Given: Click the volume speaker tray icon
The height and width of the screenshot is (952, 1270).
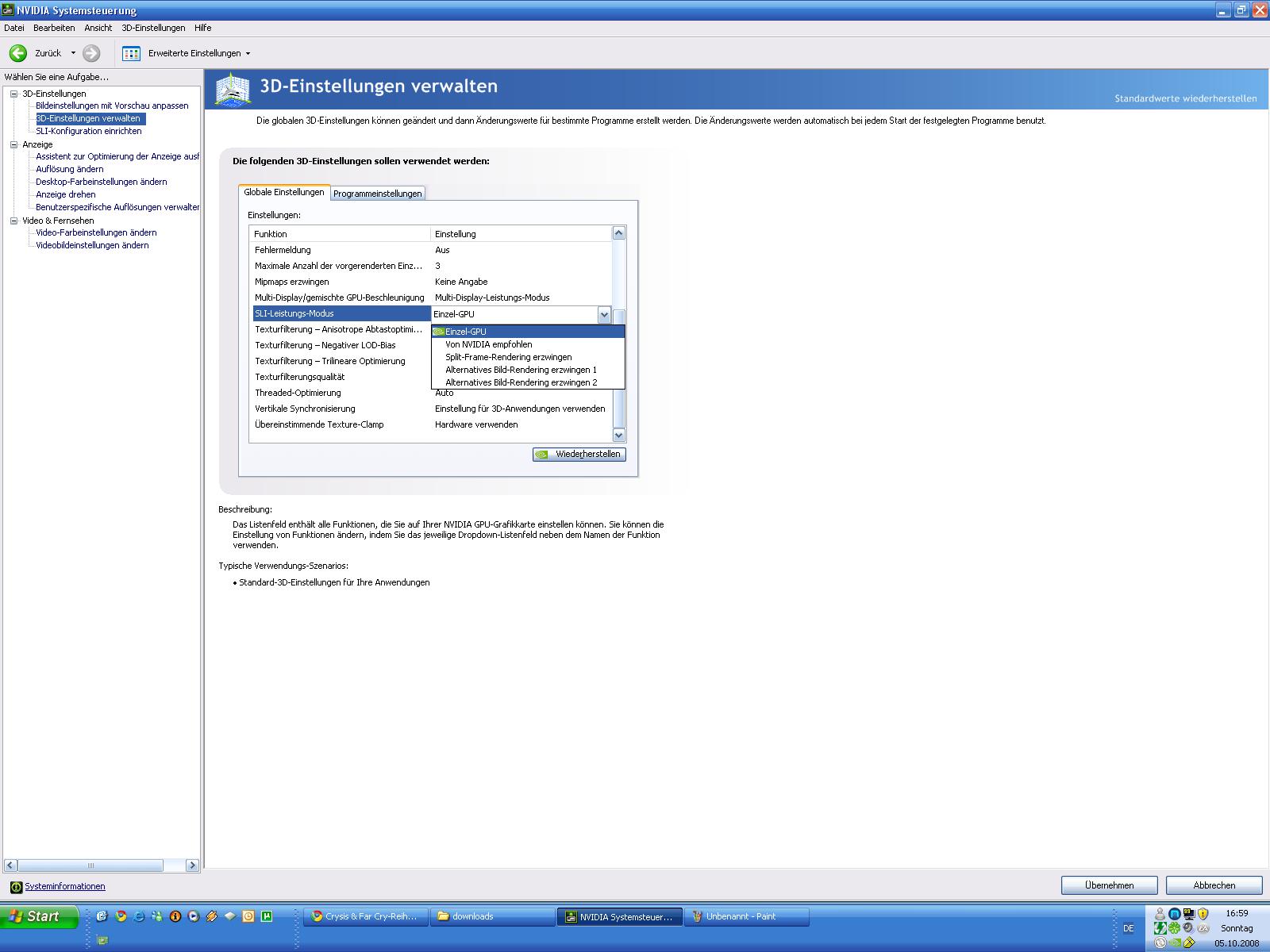Looking at the screenshot, I should [x=1189, y=928].
